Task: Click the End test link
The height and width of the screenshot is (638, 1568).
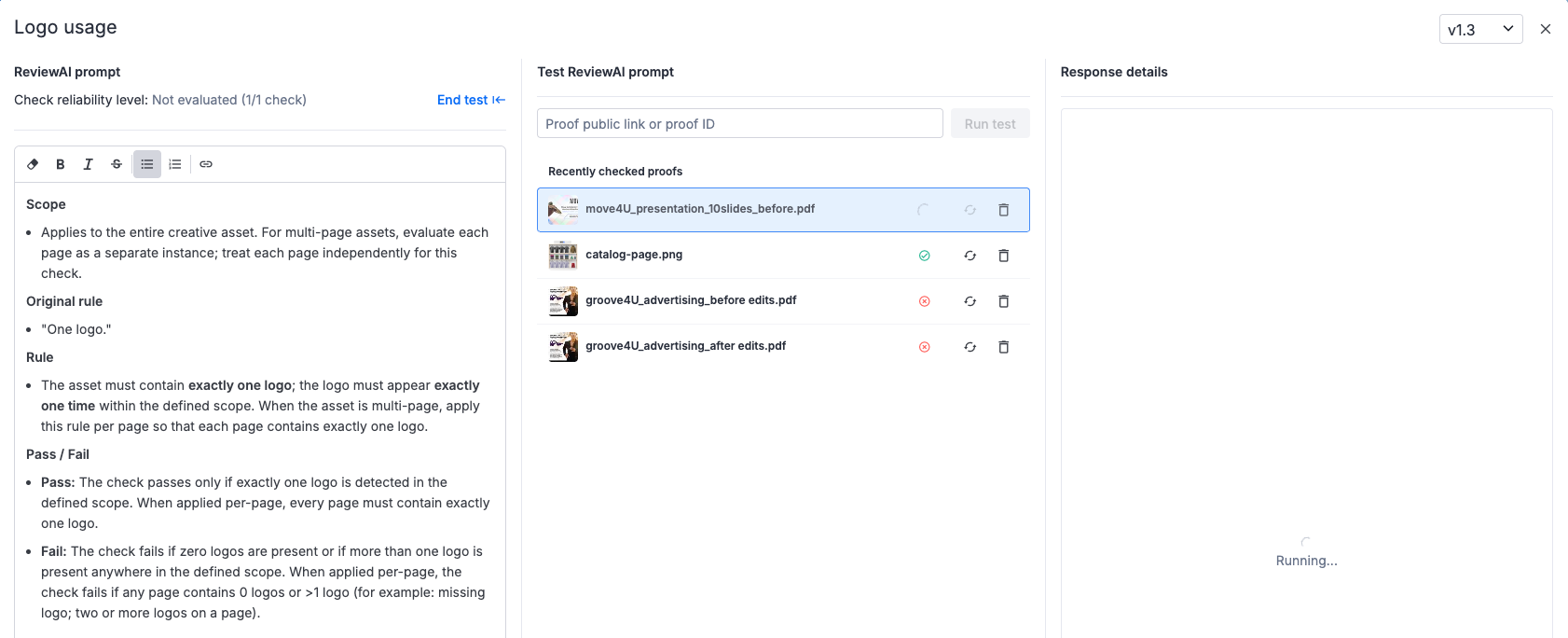Action: click(471, 100)
